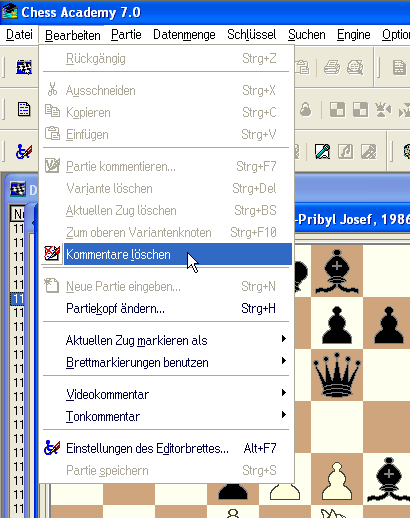Click the editor board icon in third toolbar
Screen dimensions: 410x518
[24, 151]
